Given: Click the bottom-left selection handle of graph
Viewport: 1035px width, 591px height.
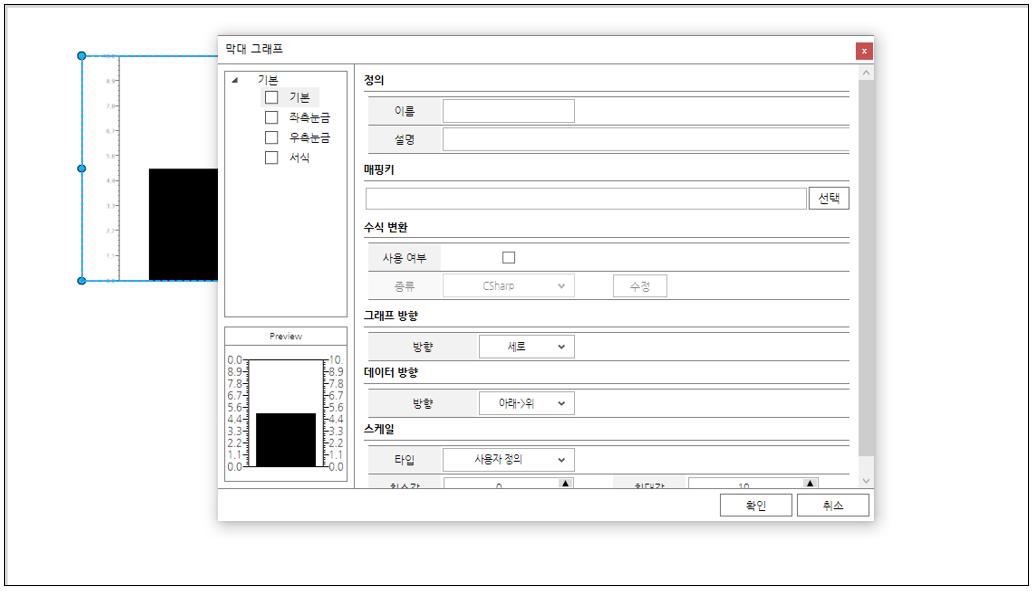Looking at the screenshot, I should (82, 281).
